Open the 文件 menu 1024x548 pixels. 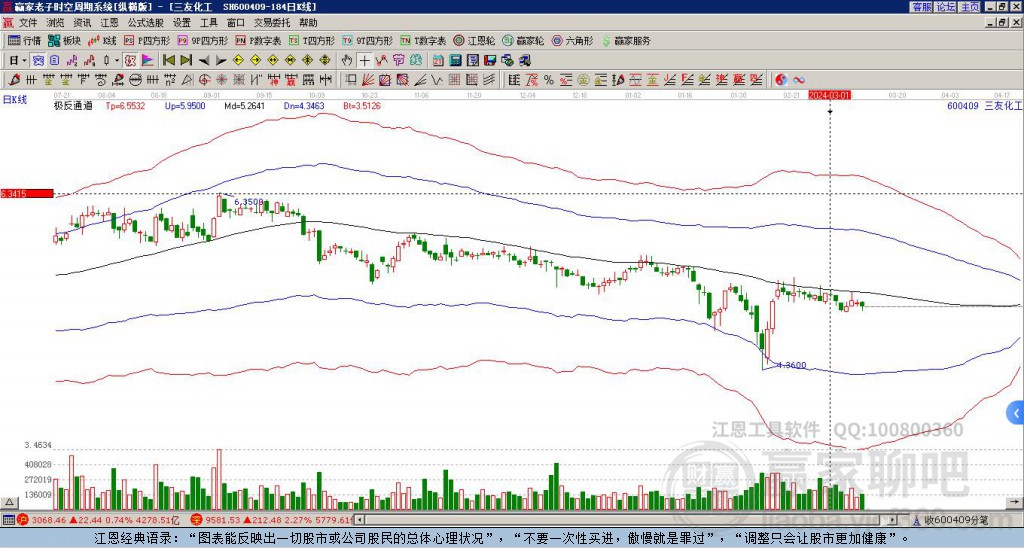click(x=28, y=23)
